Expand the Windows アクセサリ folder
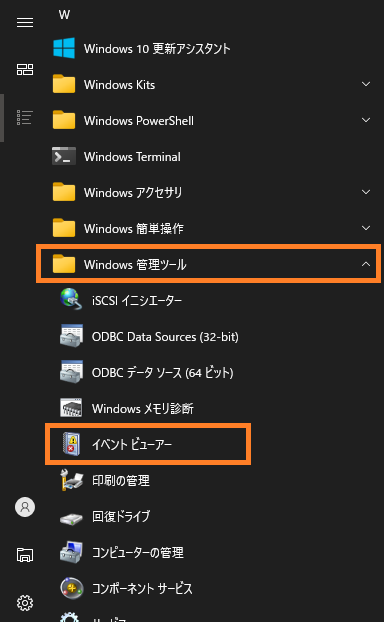384x622 pixels. click(209, 192)
